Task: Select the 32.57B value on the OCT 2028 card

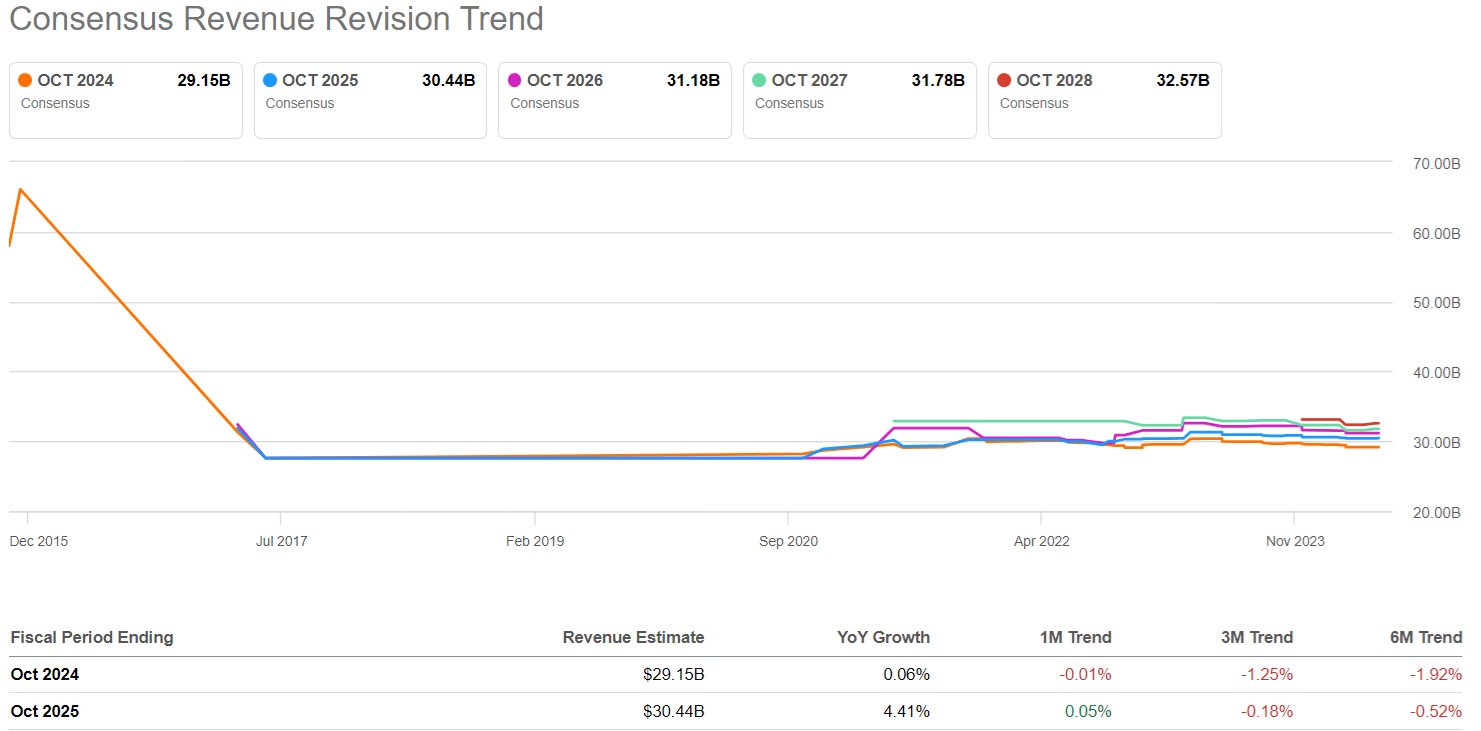Action: point(1183,80)
